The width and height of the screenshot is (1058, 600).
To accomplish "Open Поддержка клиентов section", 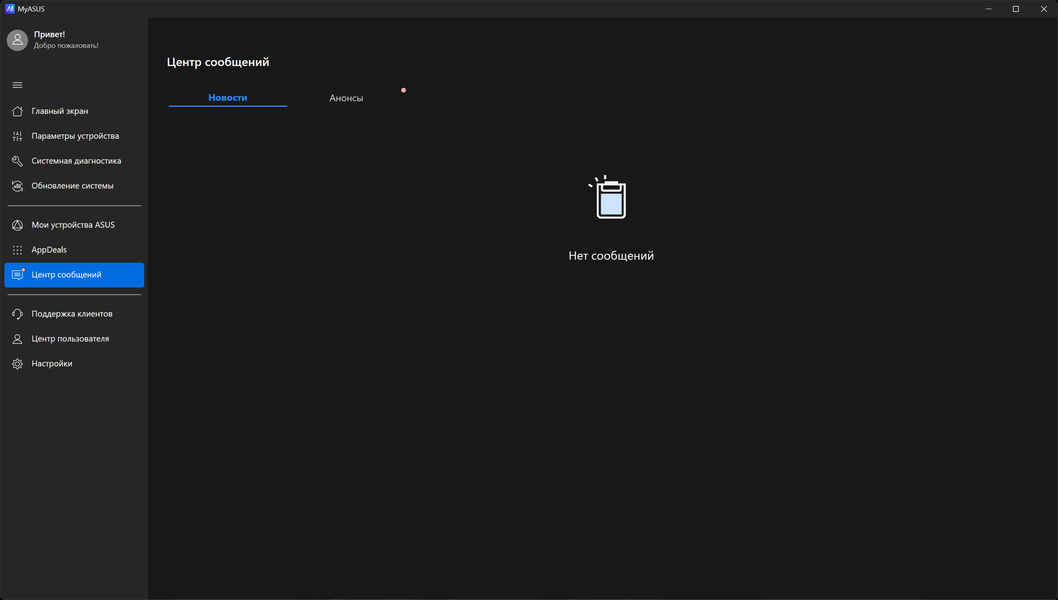I will (74, 315).
